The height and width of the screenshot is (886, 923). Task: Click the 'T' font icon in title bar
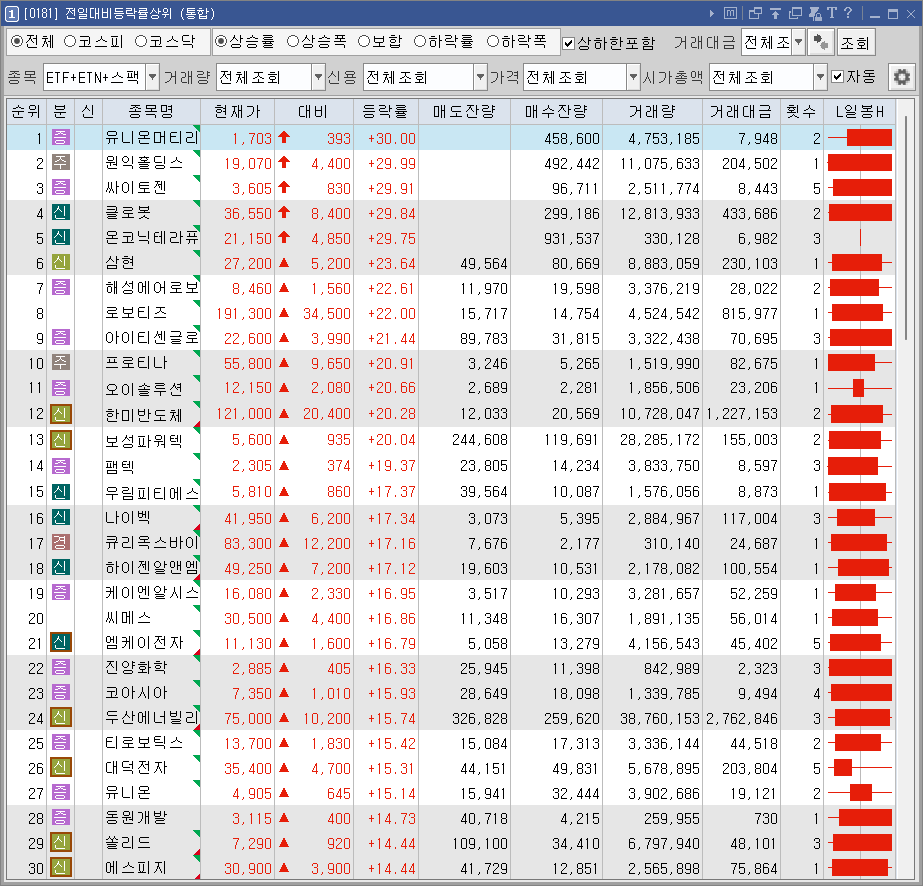tap(832, 13)
